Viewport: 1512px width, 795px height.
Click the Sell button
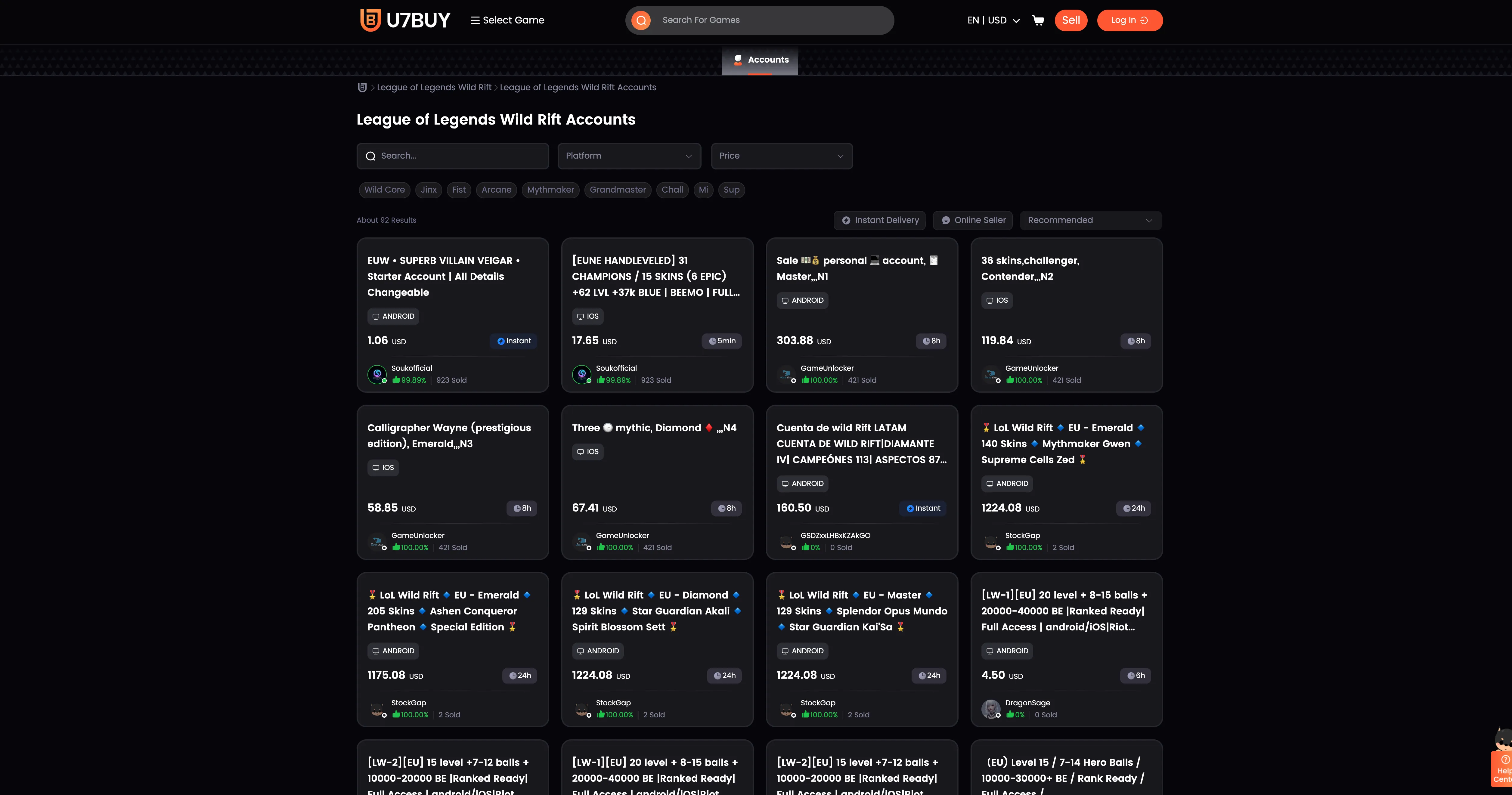(1070, 20)
